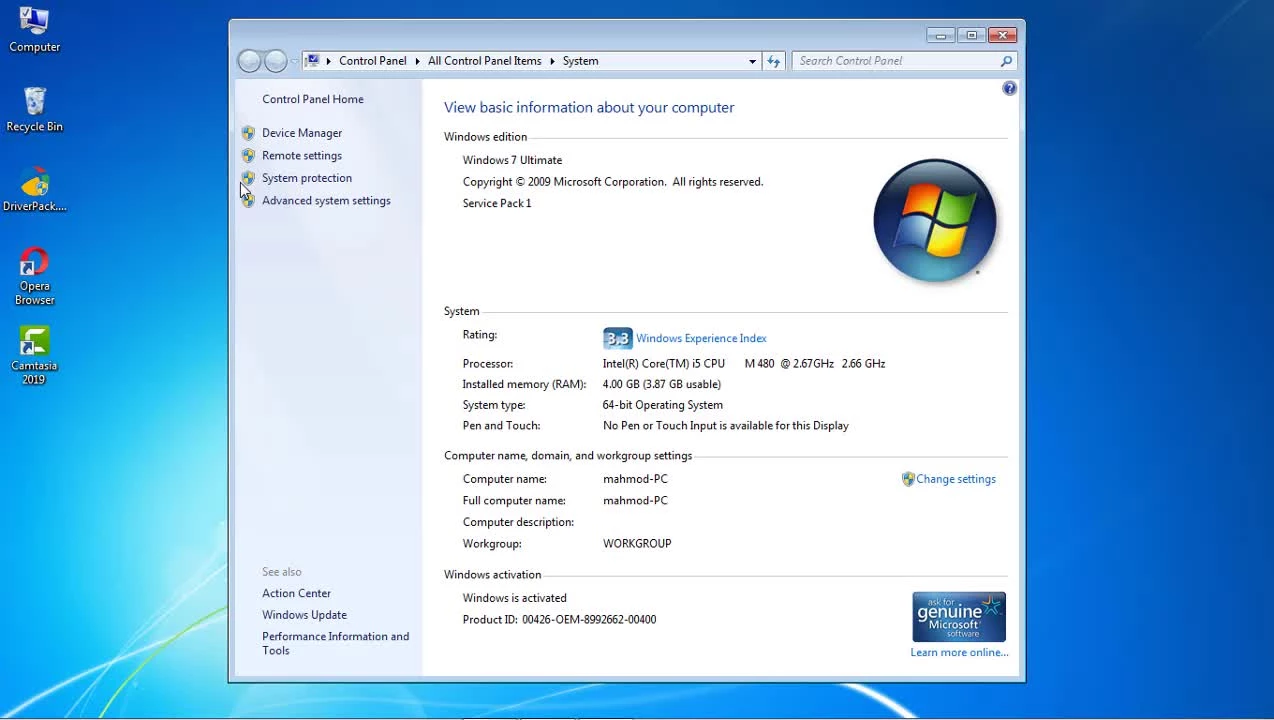Open the address bar history dropdown arrow
This screenshot has height=720, width=1274.
point(752,61)
